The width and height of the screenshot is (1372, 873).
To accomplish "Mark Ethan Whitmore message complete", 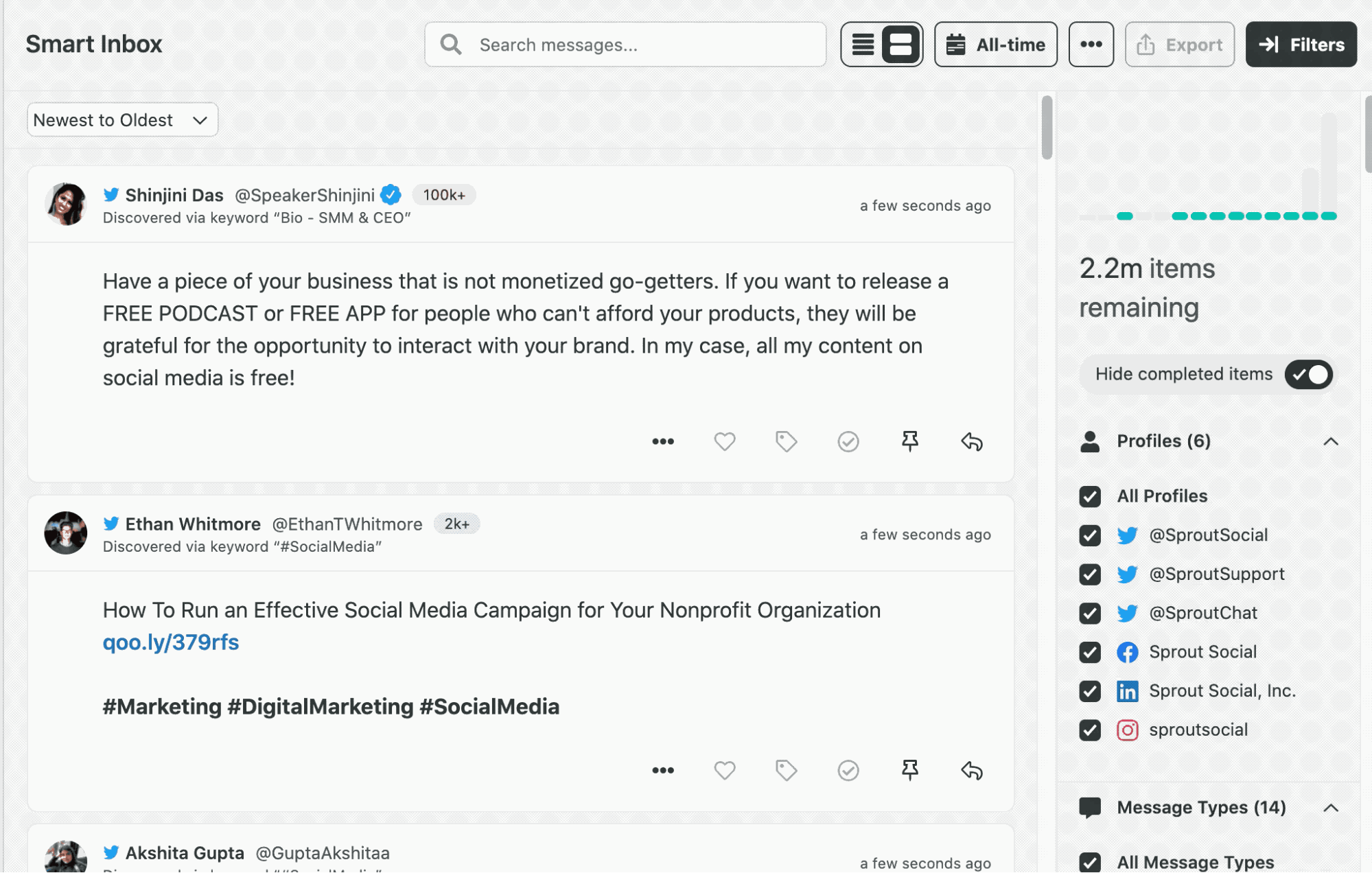I will coord(848,770).
